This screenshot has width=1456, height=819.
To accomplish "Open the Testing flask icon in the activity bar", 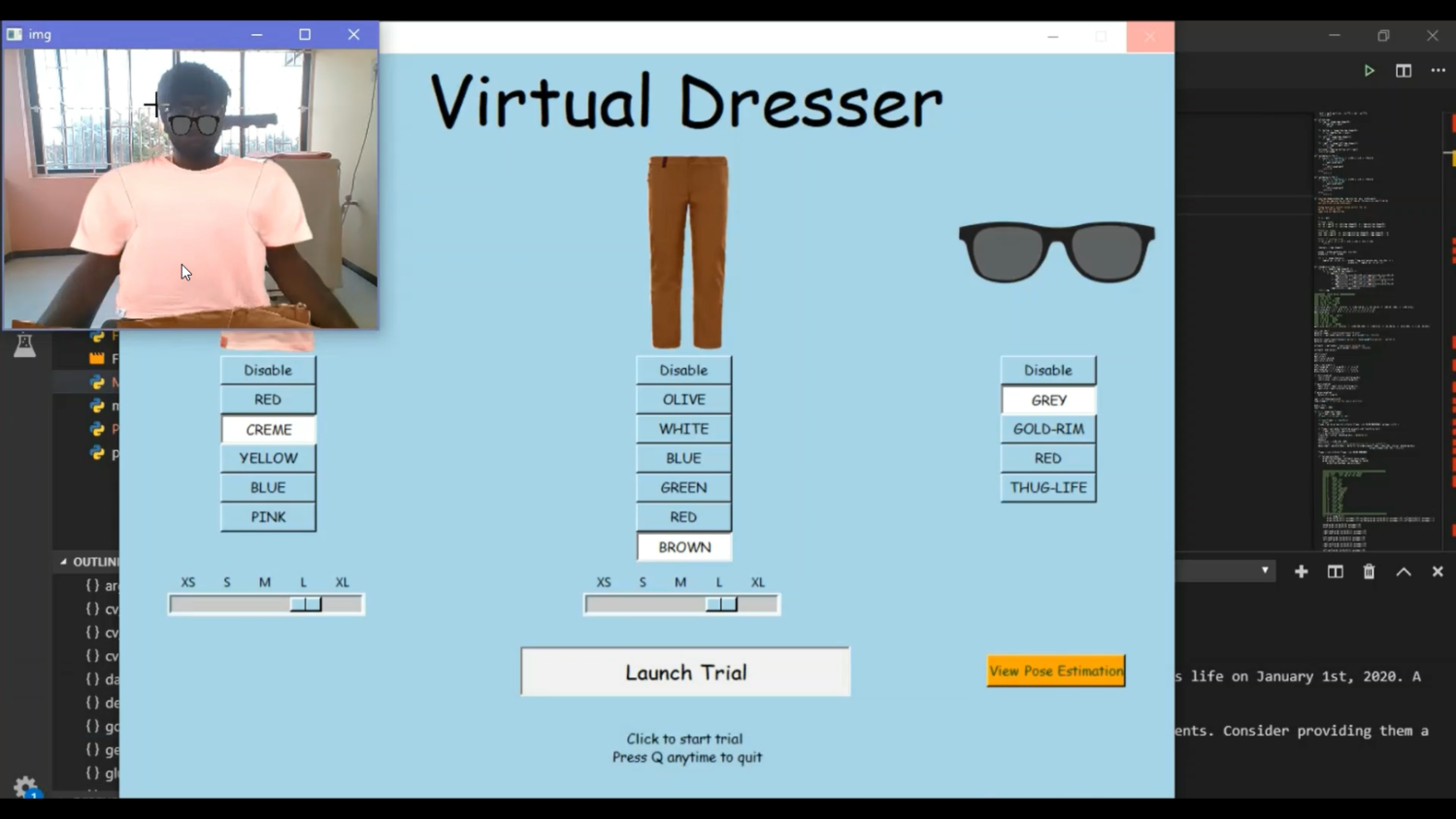I will [25, 344].
